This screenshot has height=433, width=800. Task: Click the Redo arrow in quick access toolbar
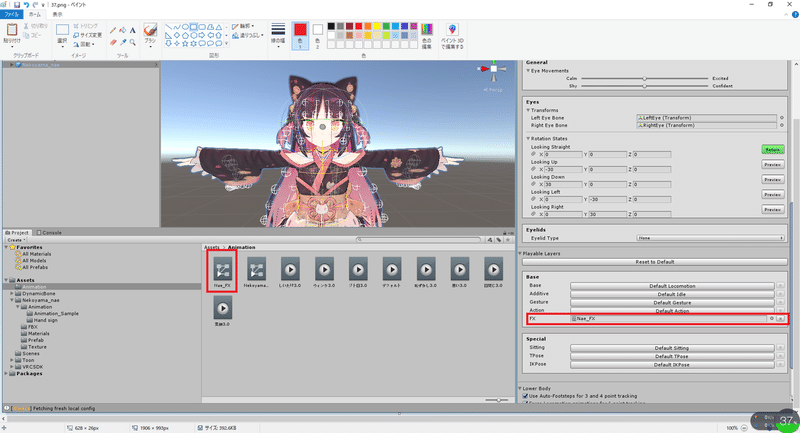35,5
